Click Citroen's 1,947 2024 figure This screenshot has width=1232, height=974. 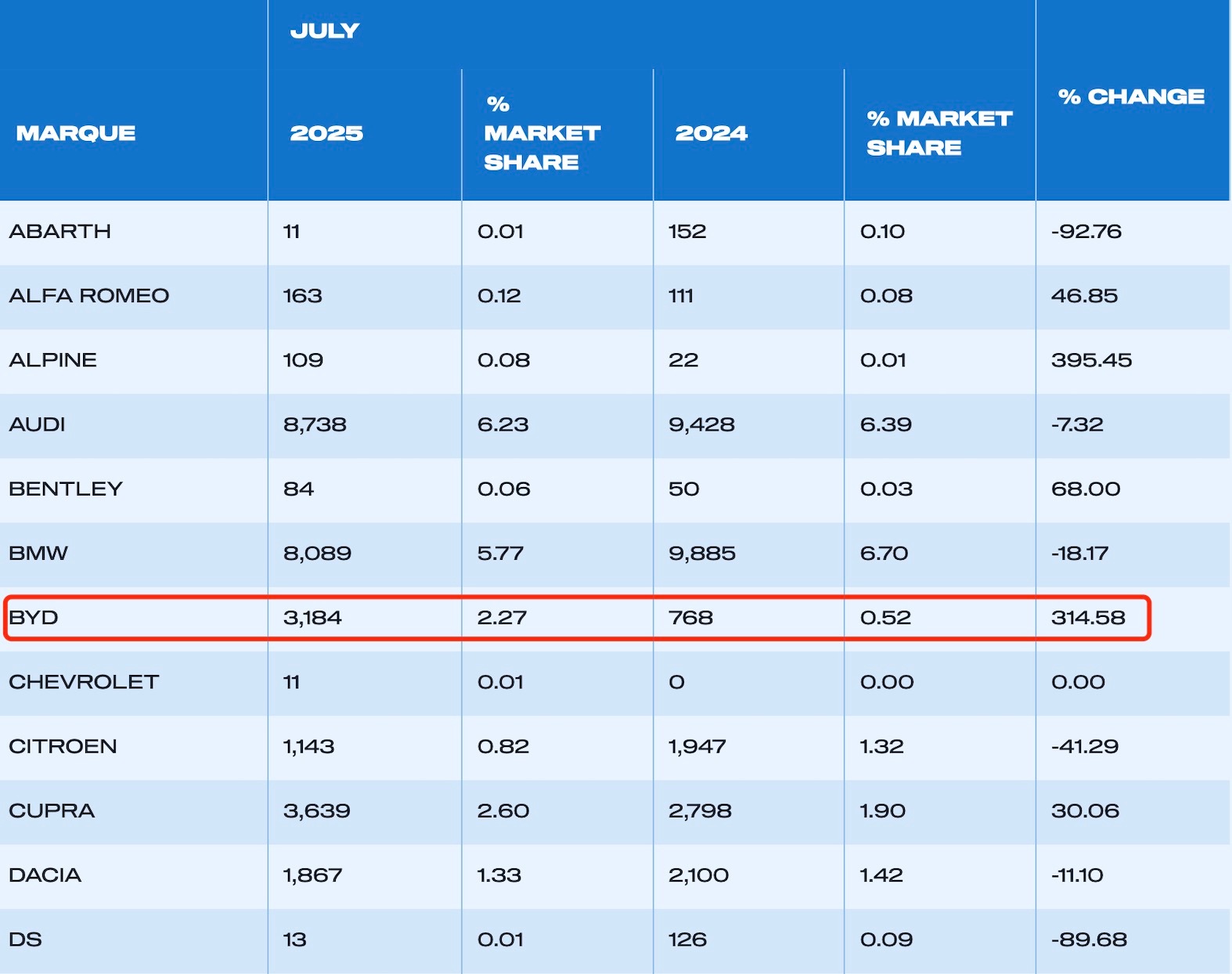(697, 746)
